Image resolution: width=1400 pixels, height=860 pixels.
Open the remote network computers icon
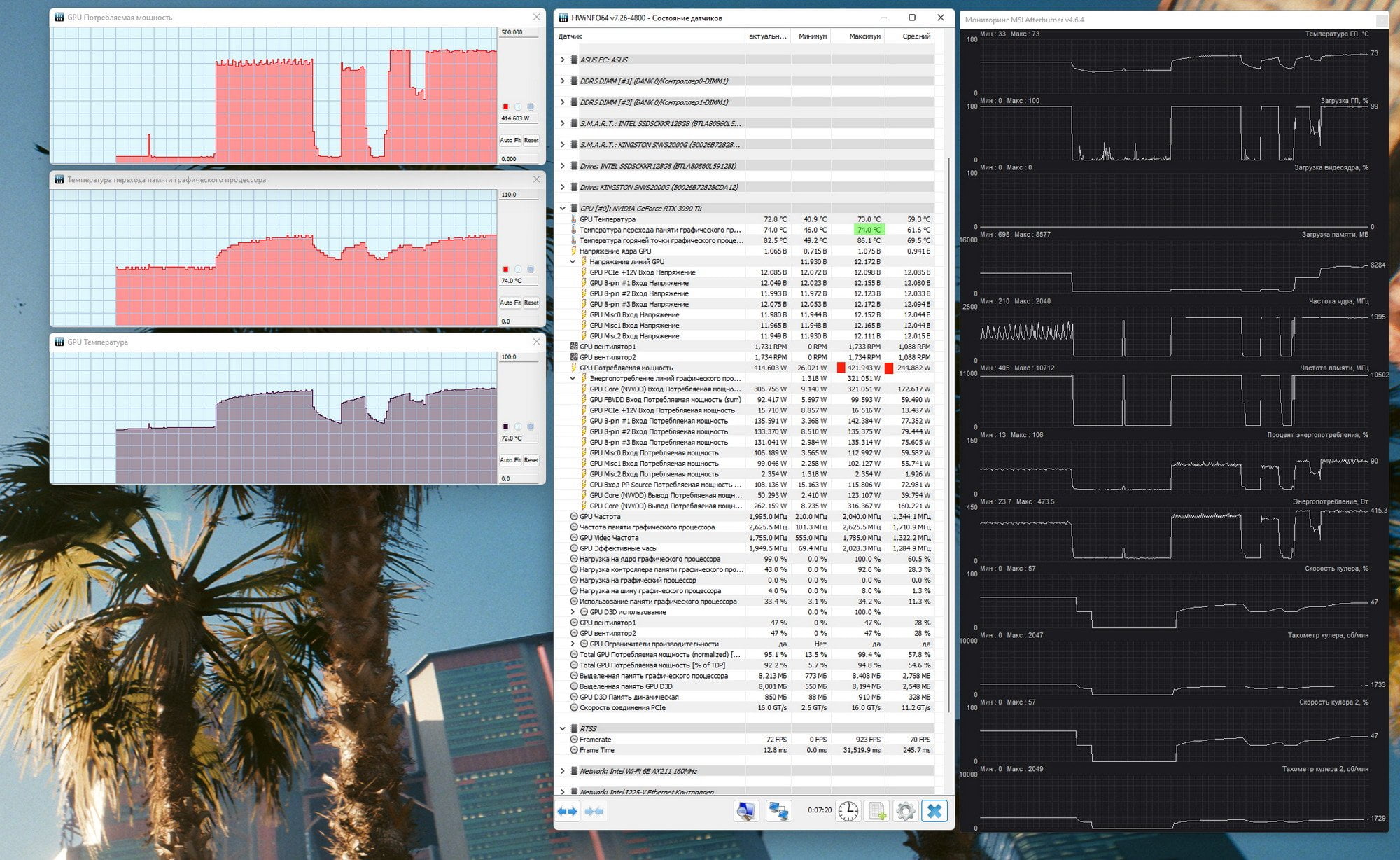point(778,811)
